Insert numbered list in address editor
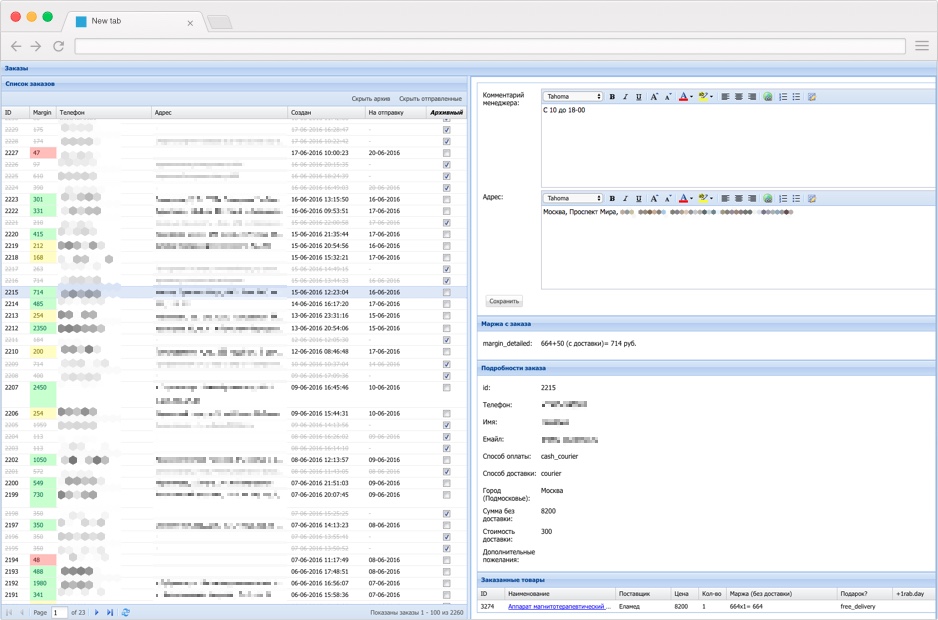This screenshot has height=620, width=938. point(783,198)
